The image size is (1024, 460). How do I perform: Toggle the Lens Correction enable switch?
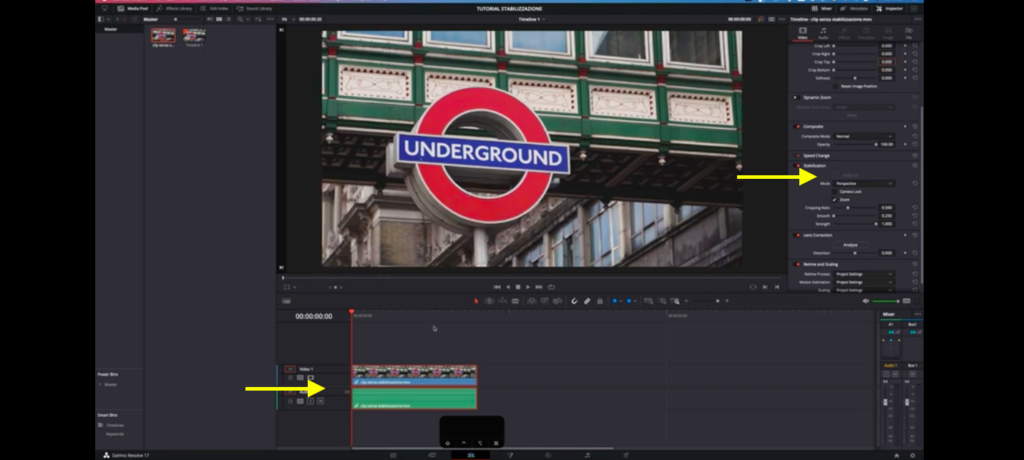point(797,235)
